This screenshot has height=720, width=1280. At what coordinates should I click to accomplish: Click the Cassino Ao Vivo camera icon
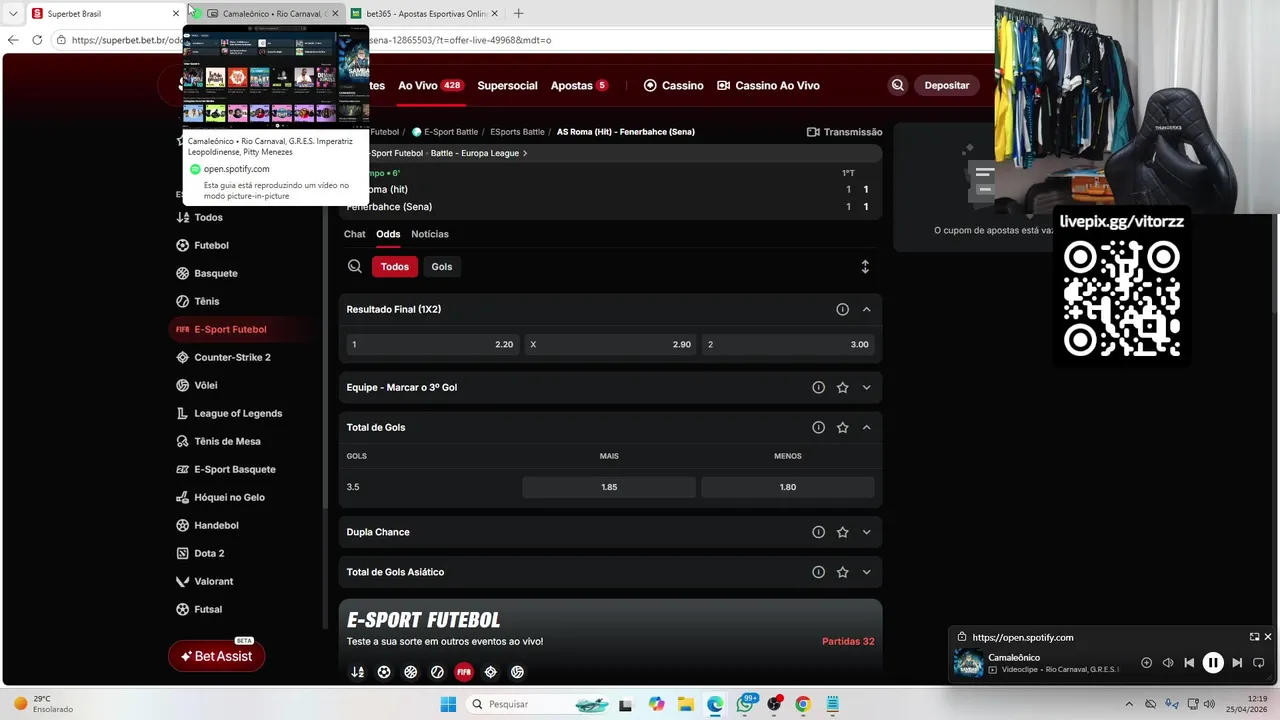[x=724, y=86]
